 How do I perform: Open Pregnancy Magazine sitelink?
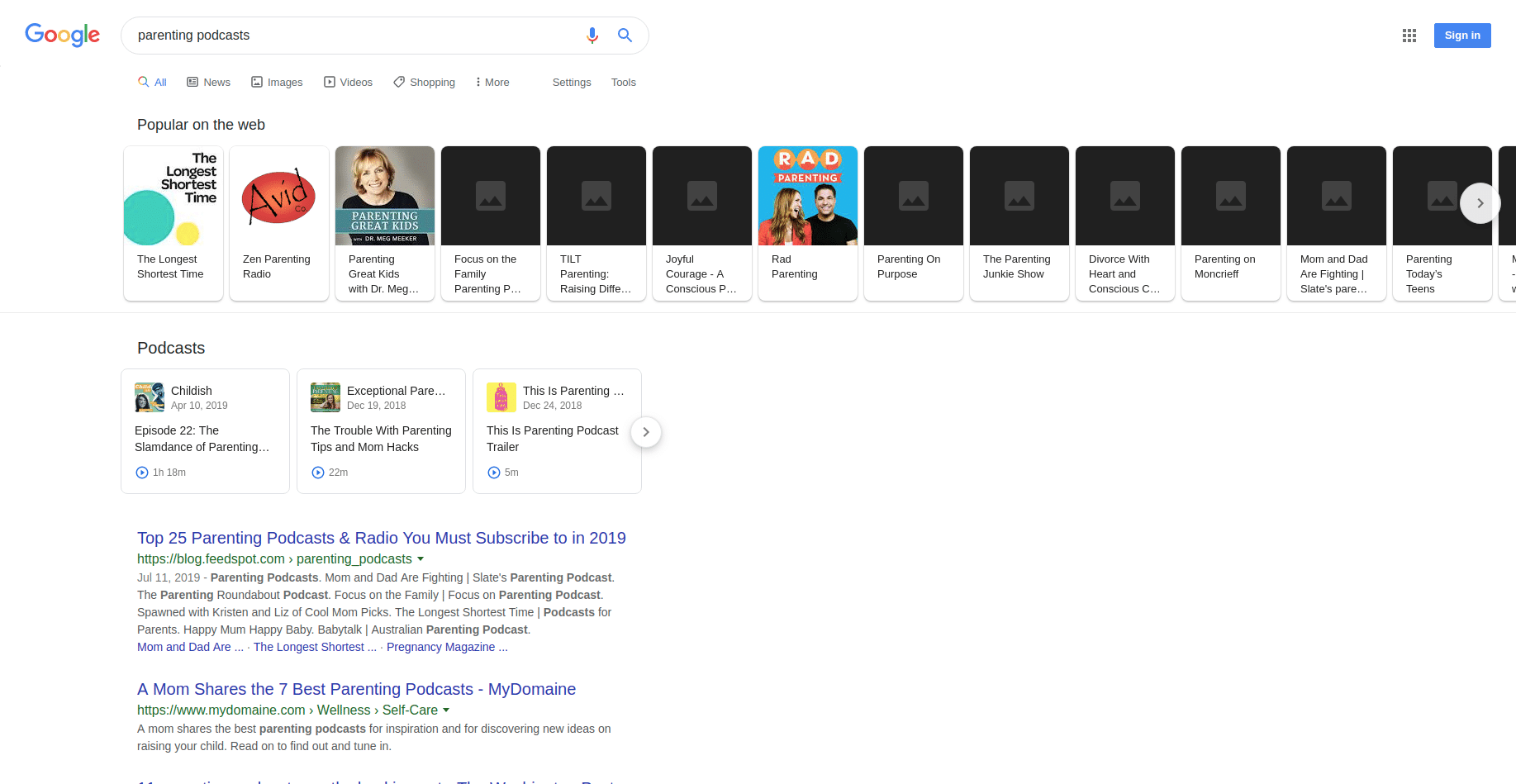(447, 647)
